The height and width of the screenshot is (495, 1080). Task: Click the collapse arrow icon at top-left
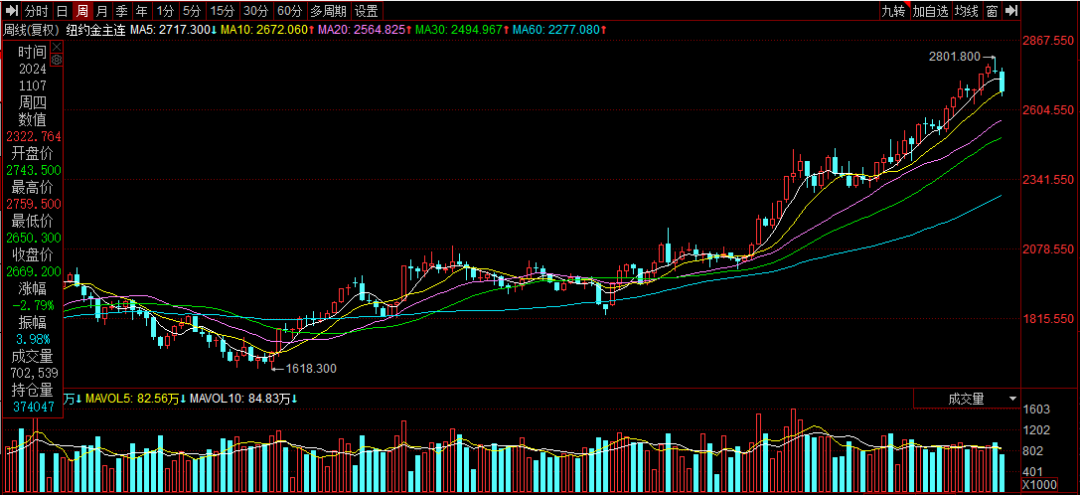click(x=11, y=11)
